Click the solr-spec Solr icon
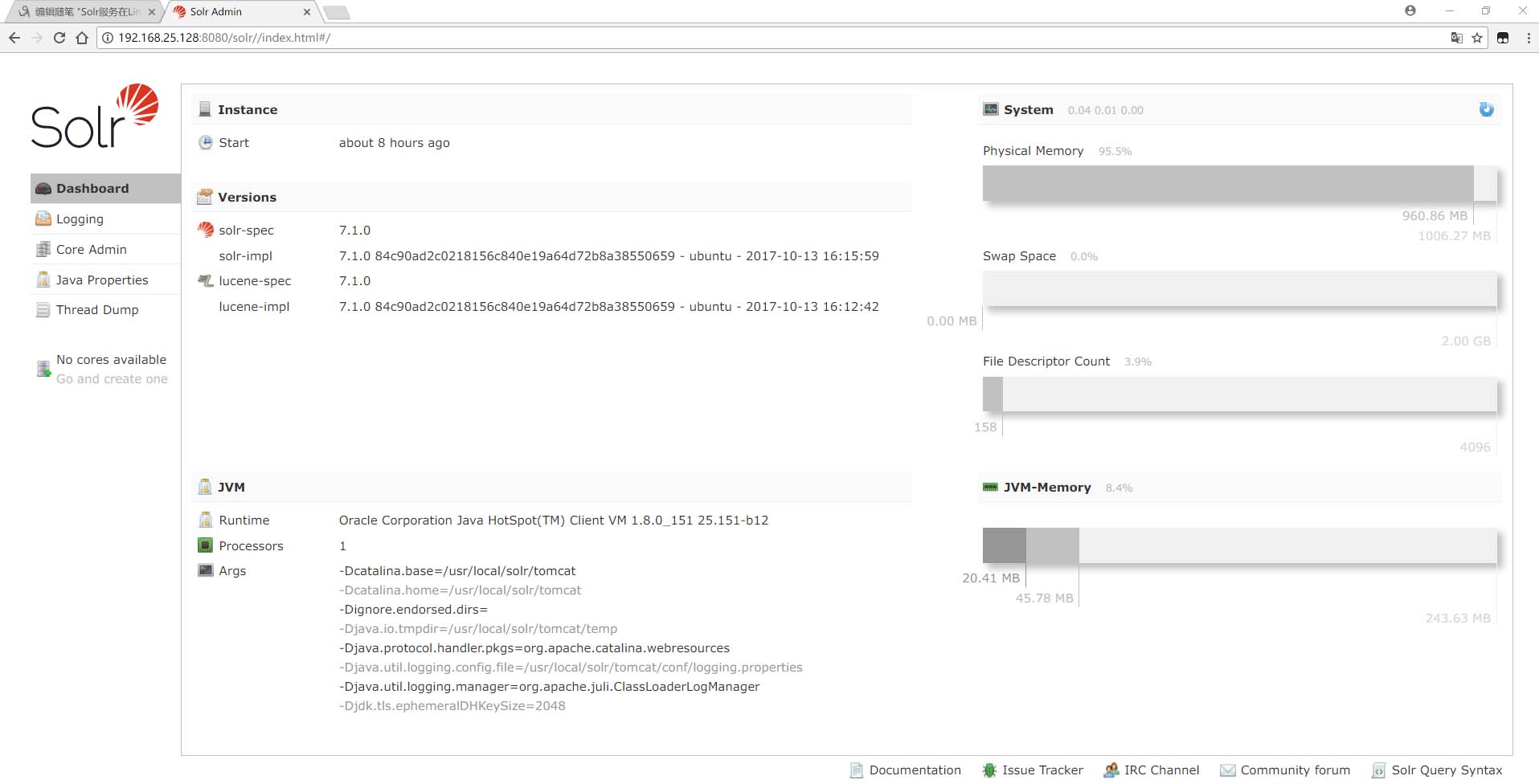 [x=206, y=230]
